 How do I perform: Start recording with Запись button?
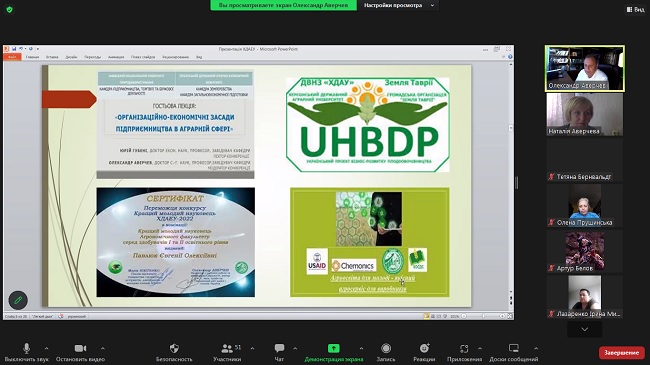pos(386,352)
